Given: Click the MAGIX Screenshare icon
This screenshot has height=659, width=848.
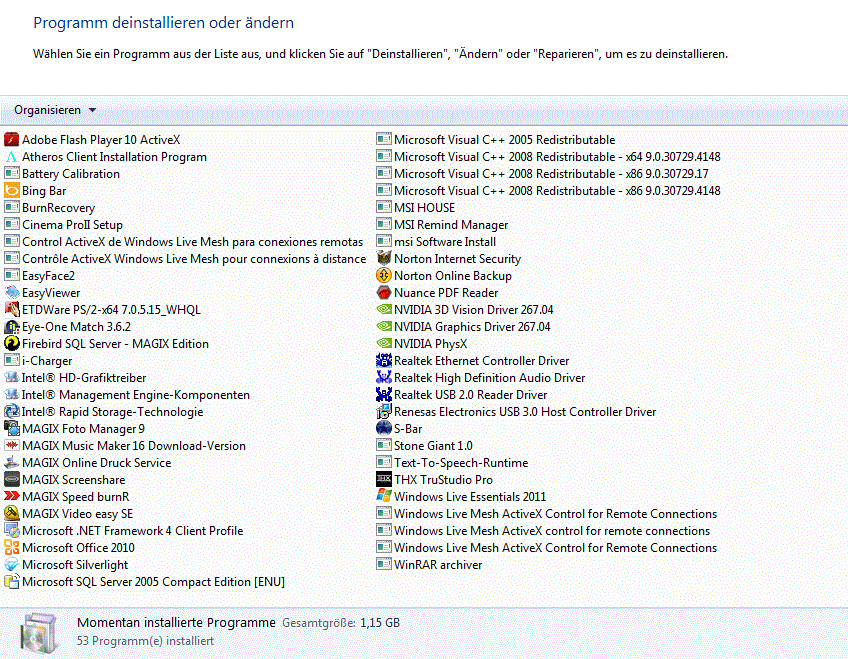Looking at the screenshot, I should [x=11, y=480].
